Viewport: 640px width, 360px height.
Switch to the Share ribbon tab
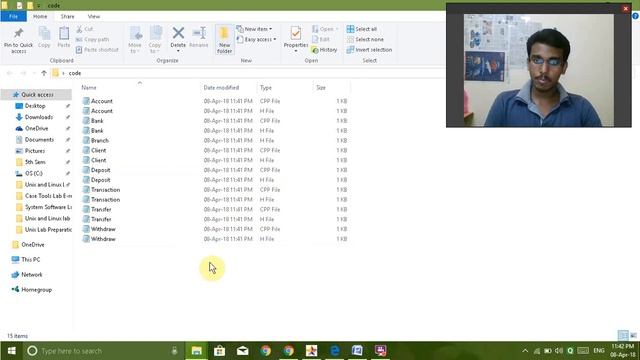(67, 16)
